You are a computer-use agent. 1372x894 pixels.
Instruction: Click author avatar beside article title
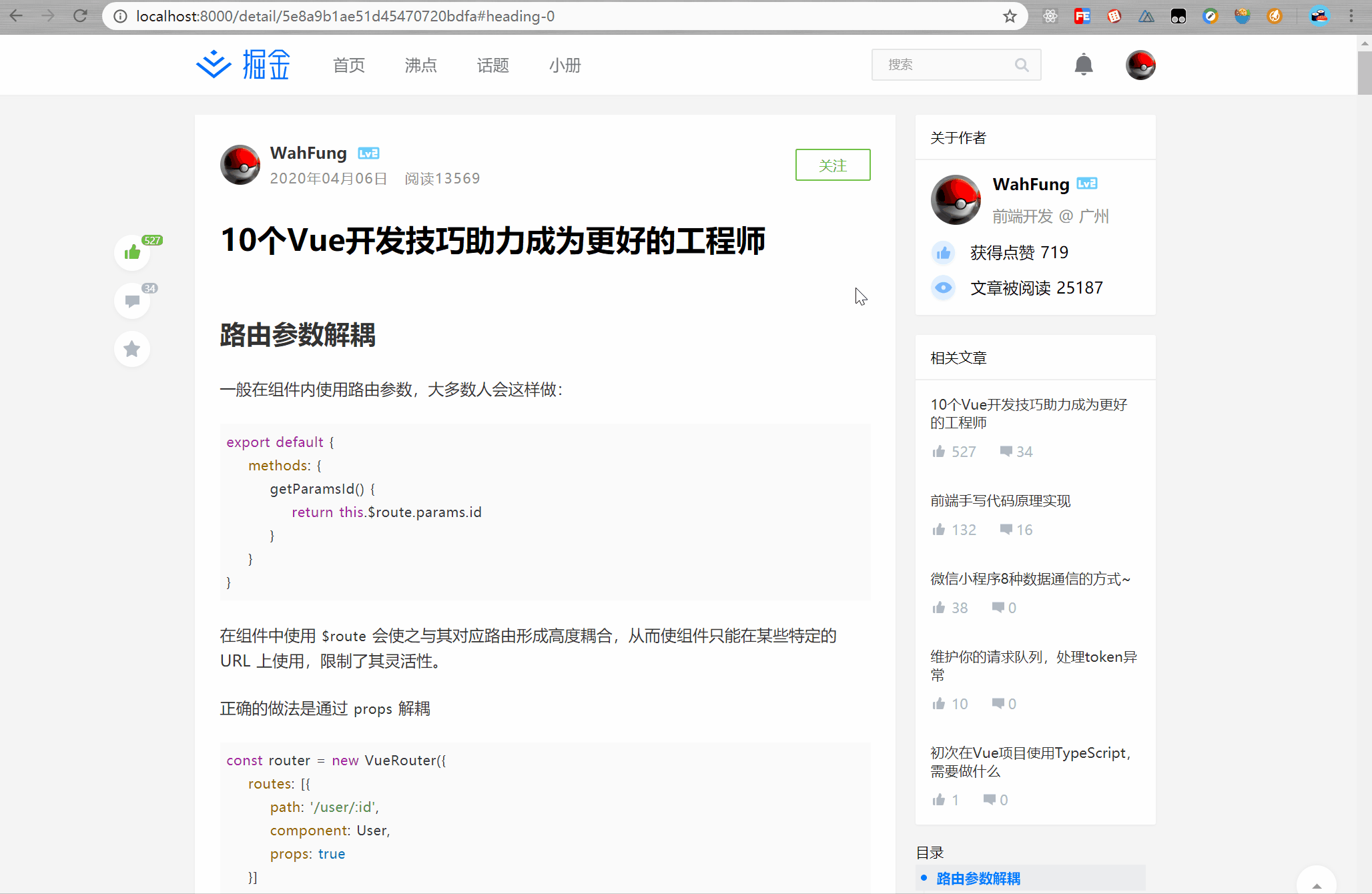tap(240, 165)
